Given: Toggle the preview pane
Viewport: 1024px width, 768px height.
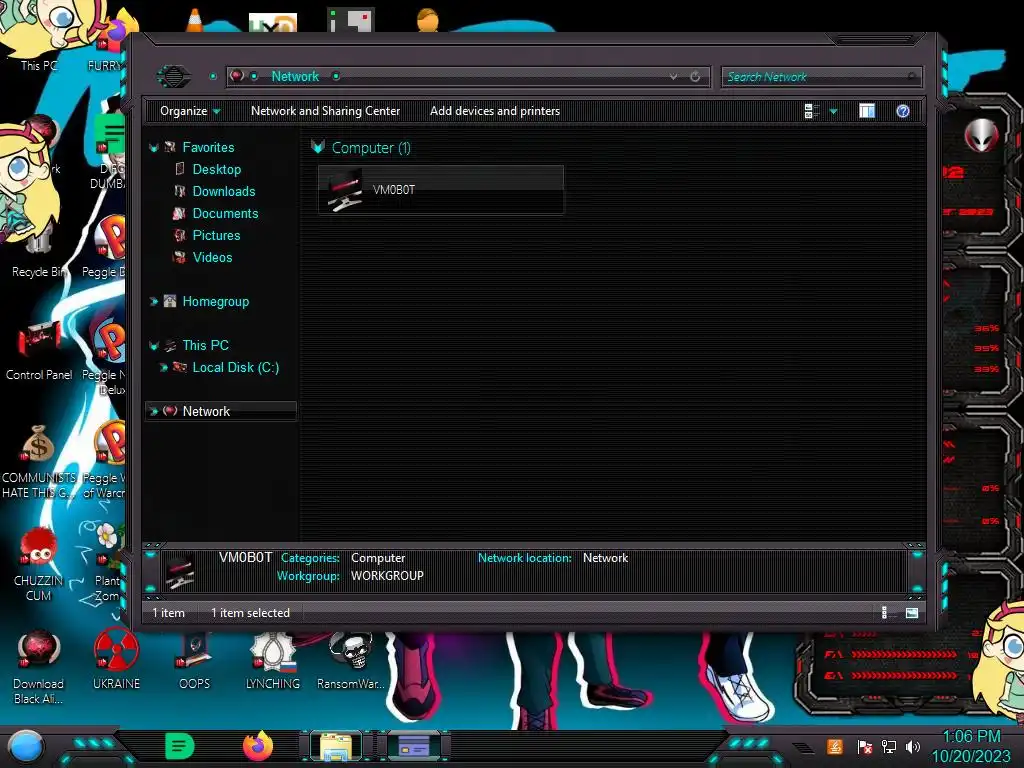Looking at the screenshot, I should (867, 111).
